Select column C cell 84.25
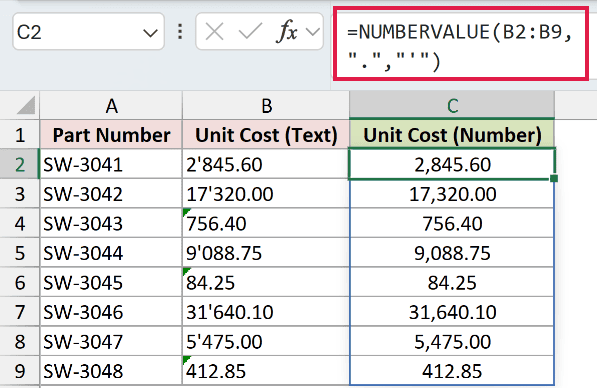Image resolution: width=597 pixels, height=388 pixels. click(452, 283)
